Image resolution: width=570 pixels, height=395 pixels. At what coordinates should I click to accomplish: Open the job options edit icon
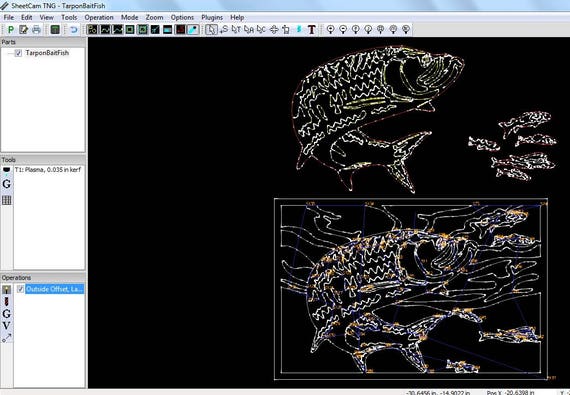[x=24, y=29]
